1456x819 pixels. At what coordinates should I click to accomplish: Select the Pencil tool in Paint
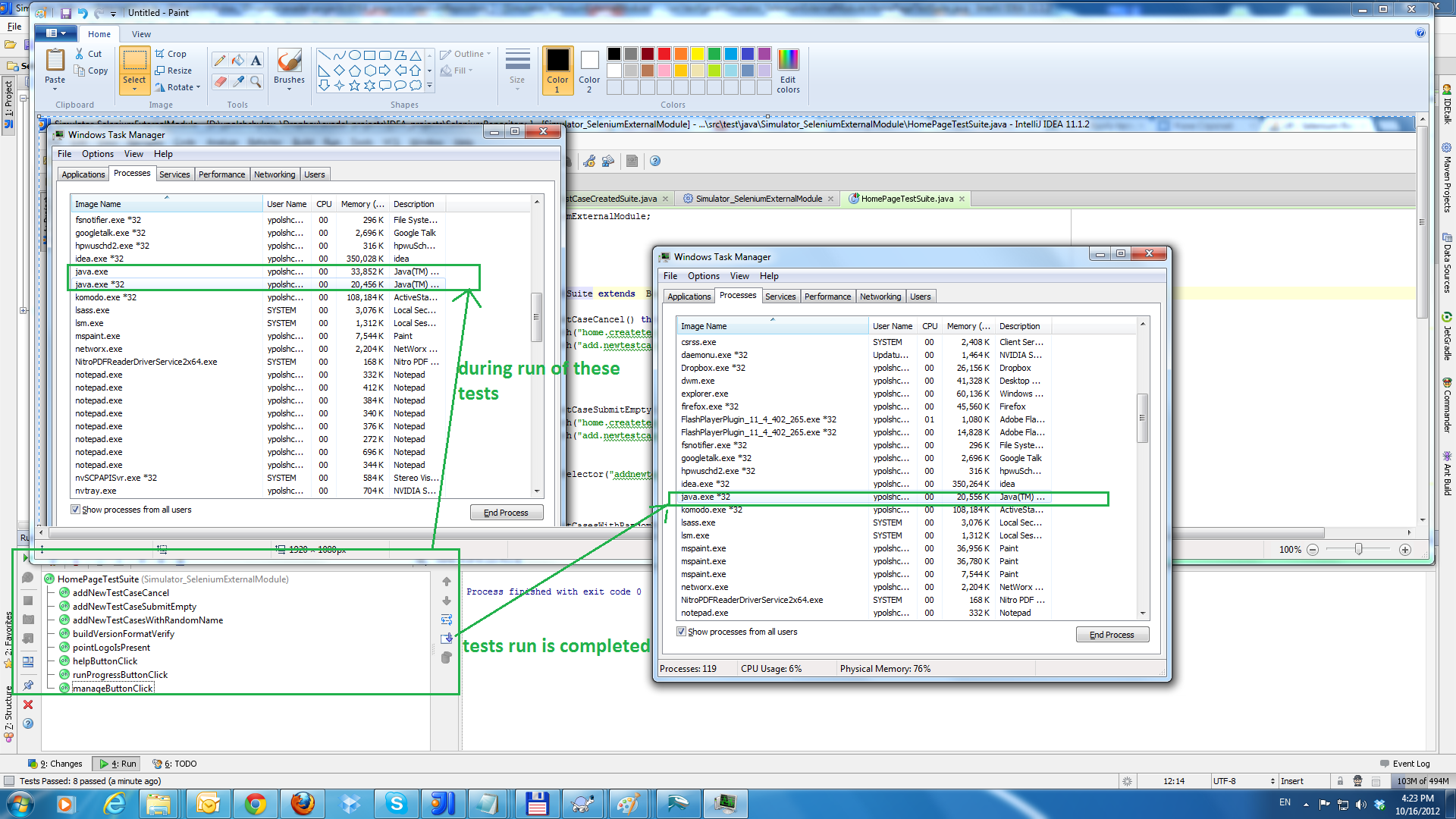coord(220,61)
